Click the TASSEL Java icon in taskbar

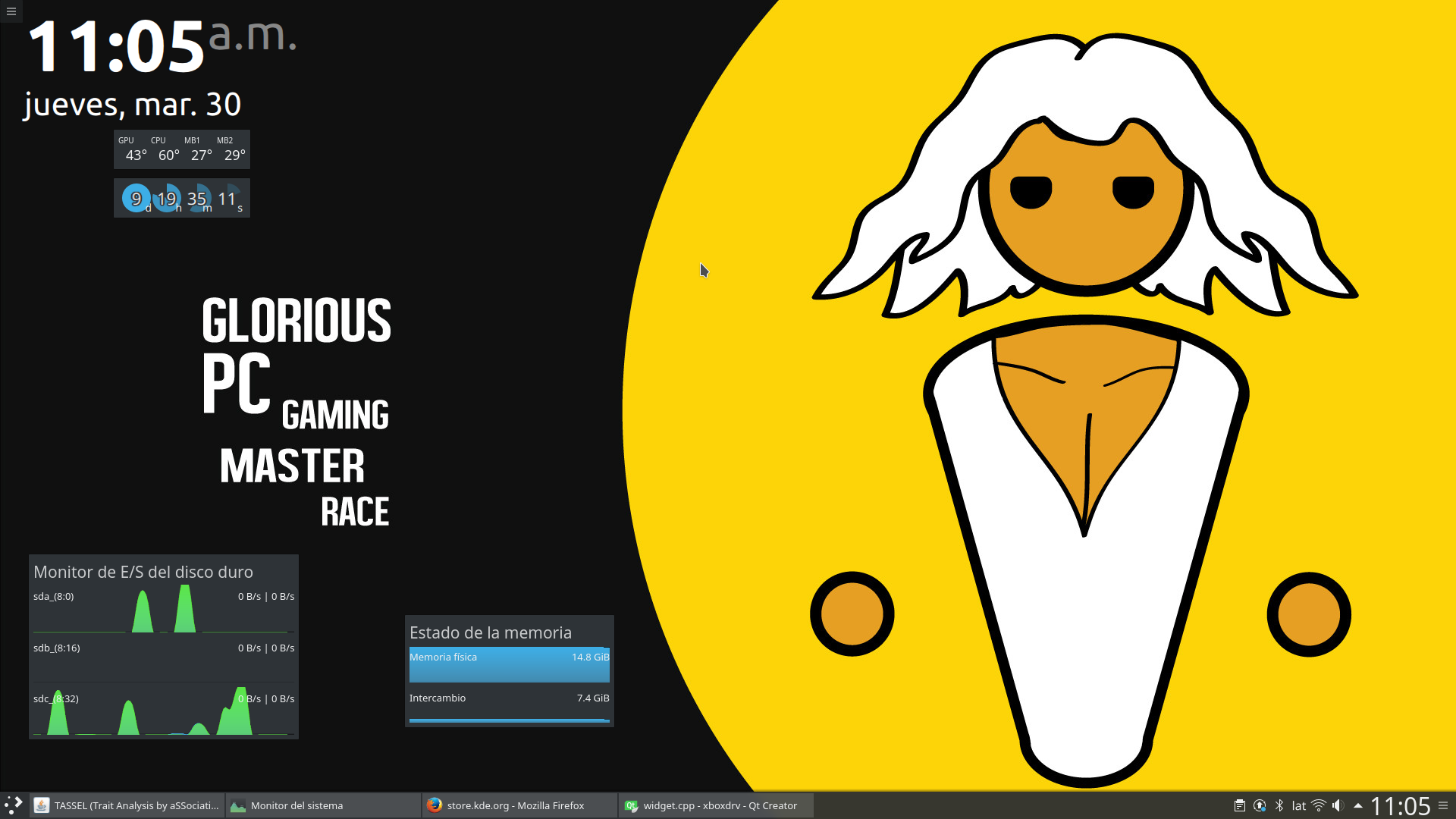(42, 805)
